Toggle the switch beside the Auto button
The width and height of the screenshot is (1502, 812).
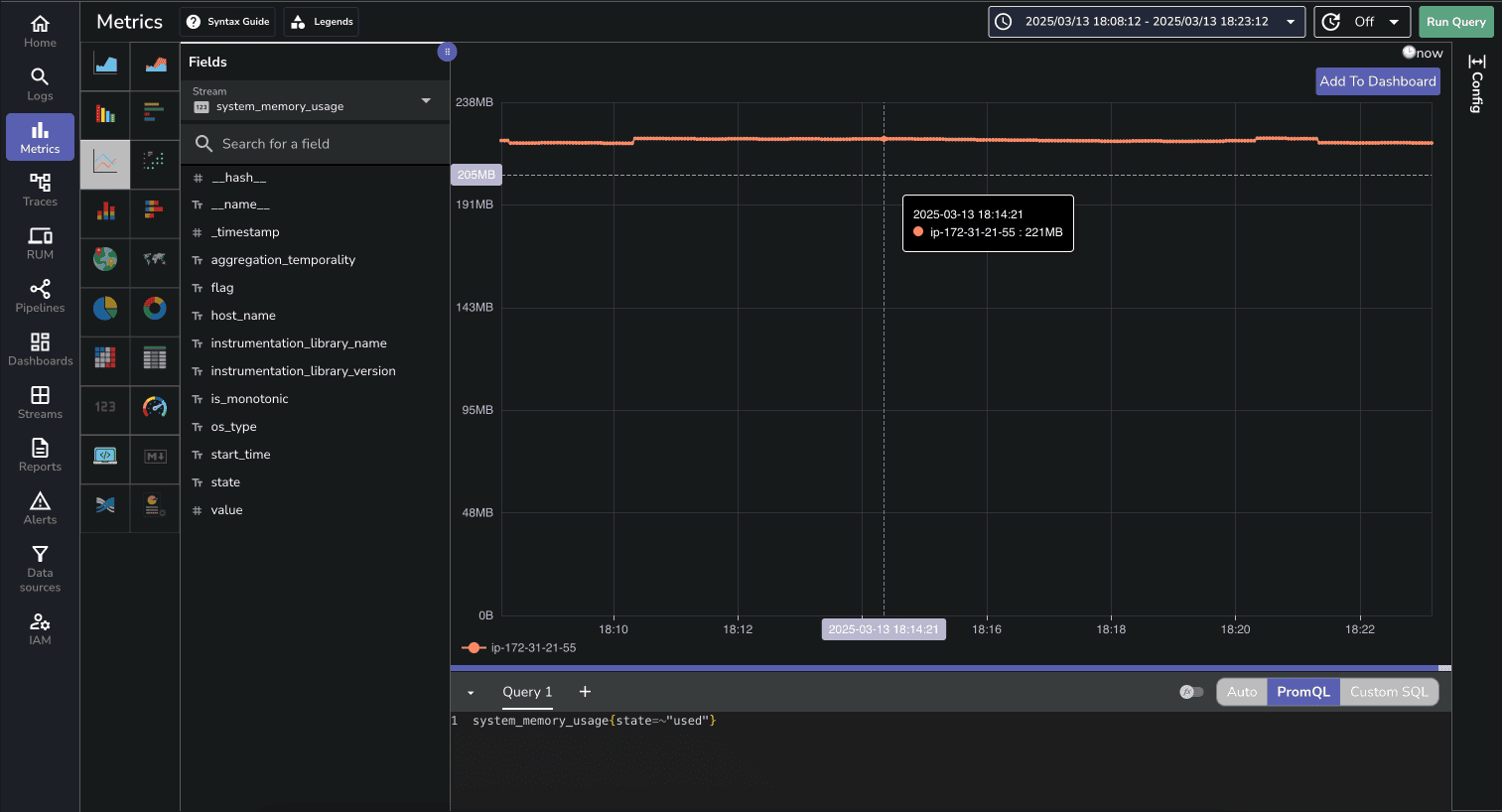[x=1191, y=692]
